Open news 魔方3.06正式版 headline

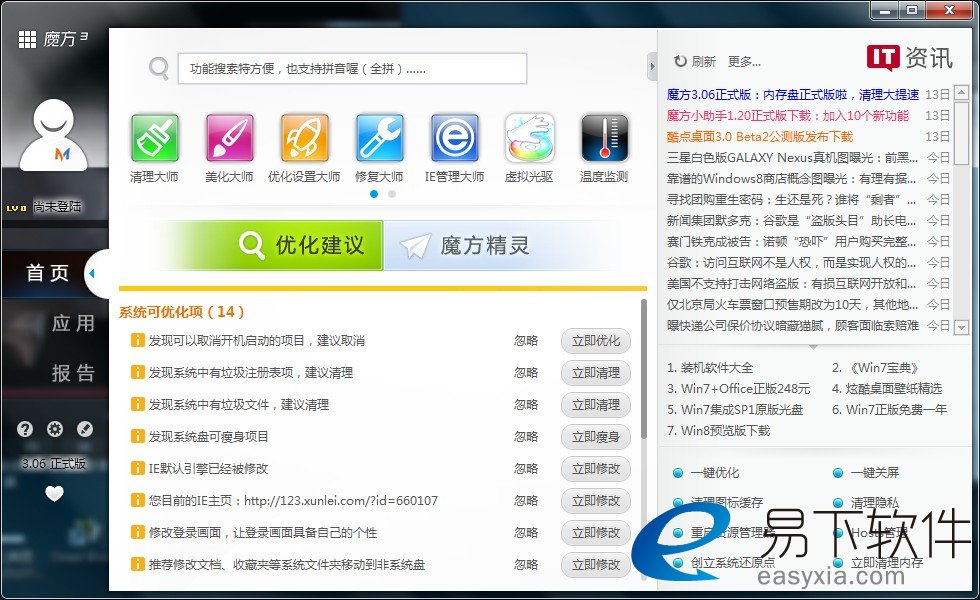[x=792, y=94]
